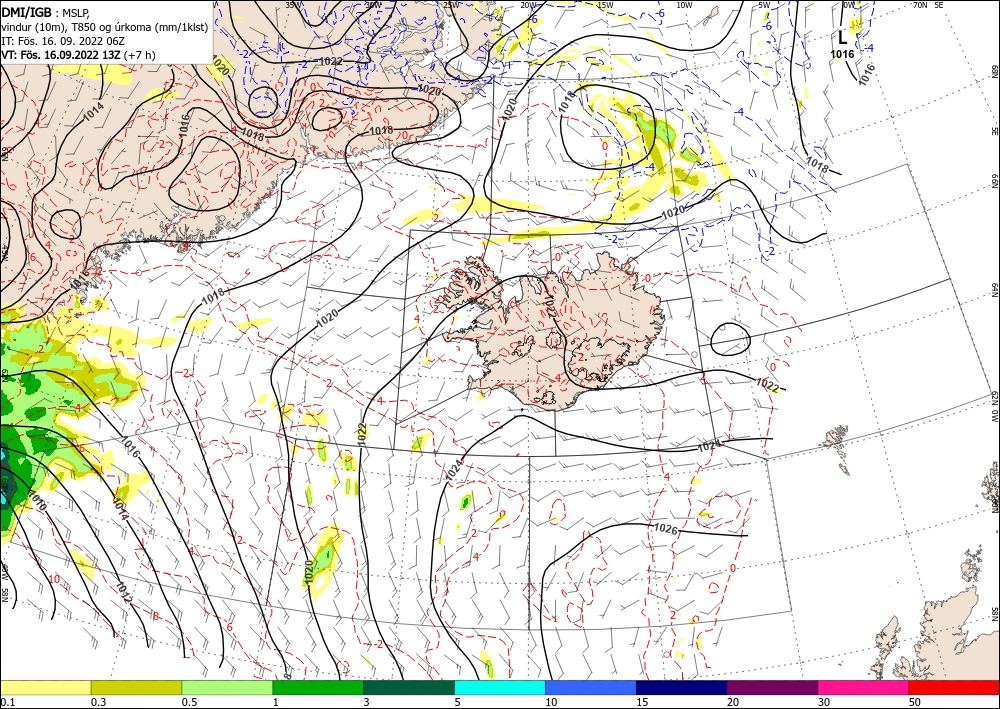
Task: Click the 'IT: Fös. 16. 09. 2022 06Z' line
Action: point(63,41)
